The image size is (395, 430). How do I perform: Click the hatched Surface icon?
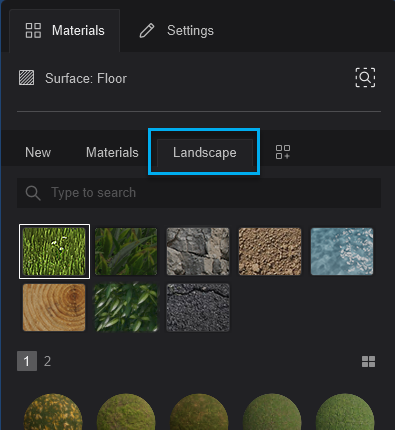pyautogui.click(x=26, y=78)
